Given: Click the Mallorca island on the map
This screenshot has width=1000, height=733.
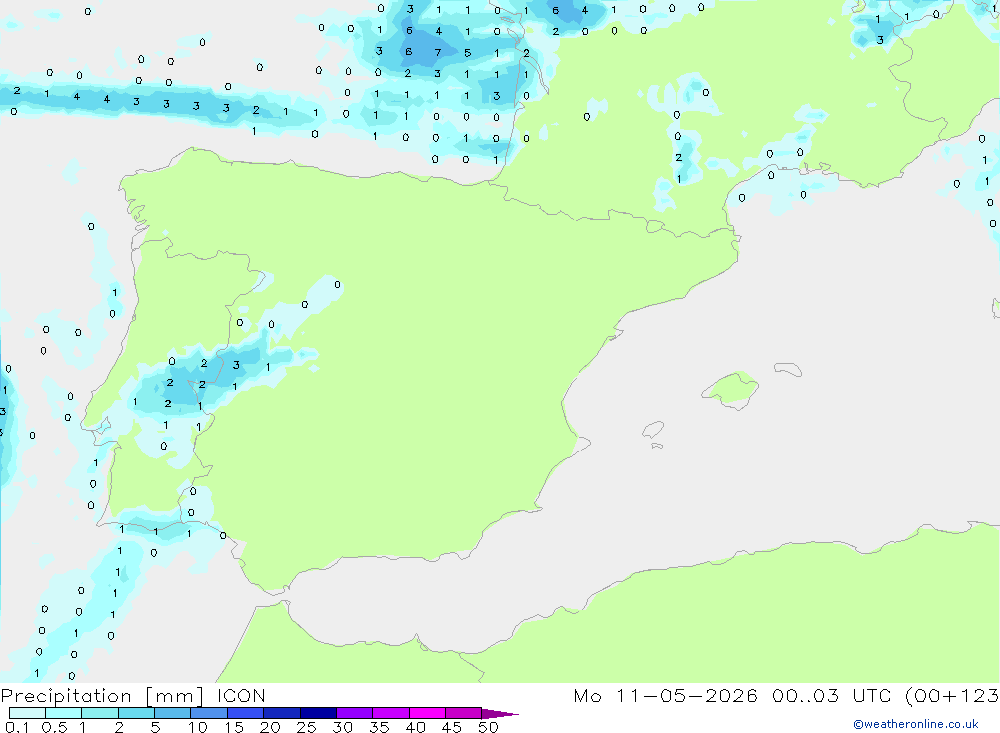Looking at the screenshot, I should coord(731,390).
